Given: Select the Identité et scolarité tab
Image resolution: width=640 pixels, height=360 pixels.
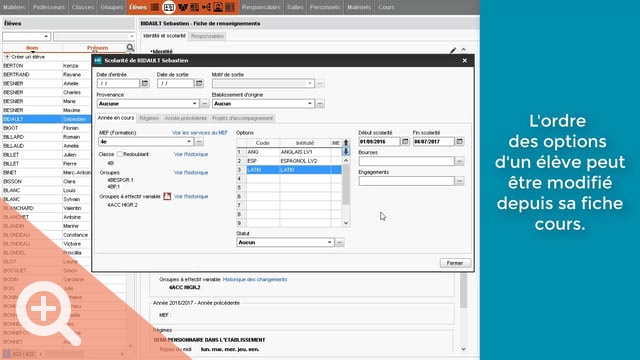Looking at the screenshot, I should coord(164,36).
